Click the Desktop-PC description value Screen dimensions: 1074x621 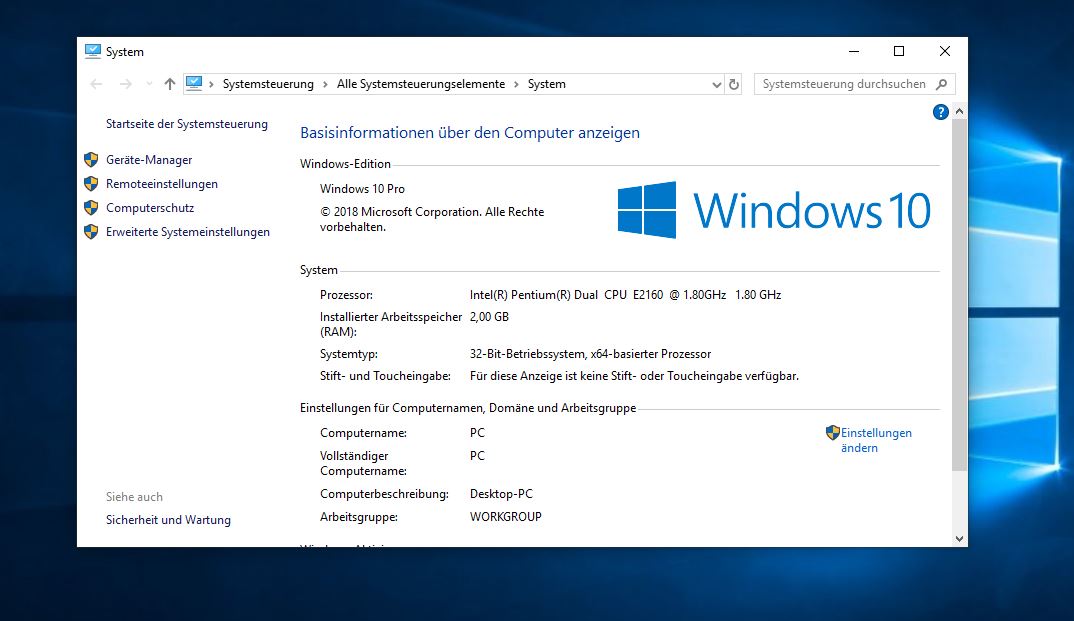(501, 494)
